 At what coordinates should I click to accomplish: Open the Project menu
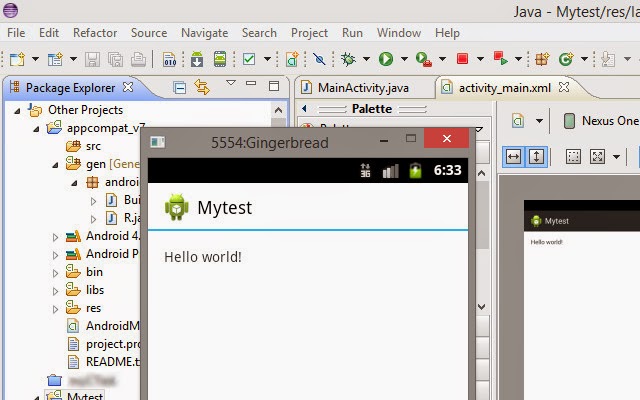309,33
